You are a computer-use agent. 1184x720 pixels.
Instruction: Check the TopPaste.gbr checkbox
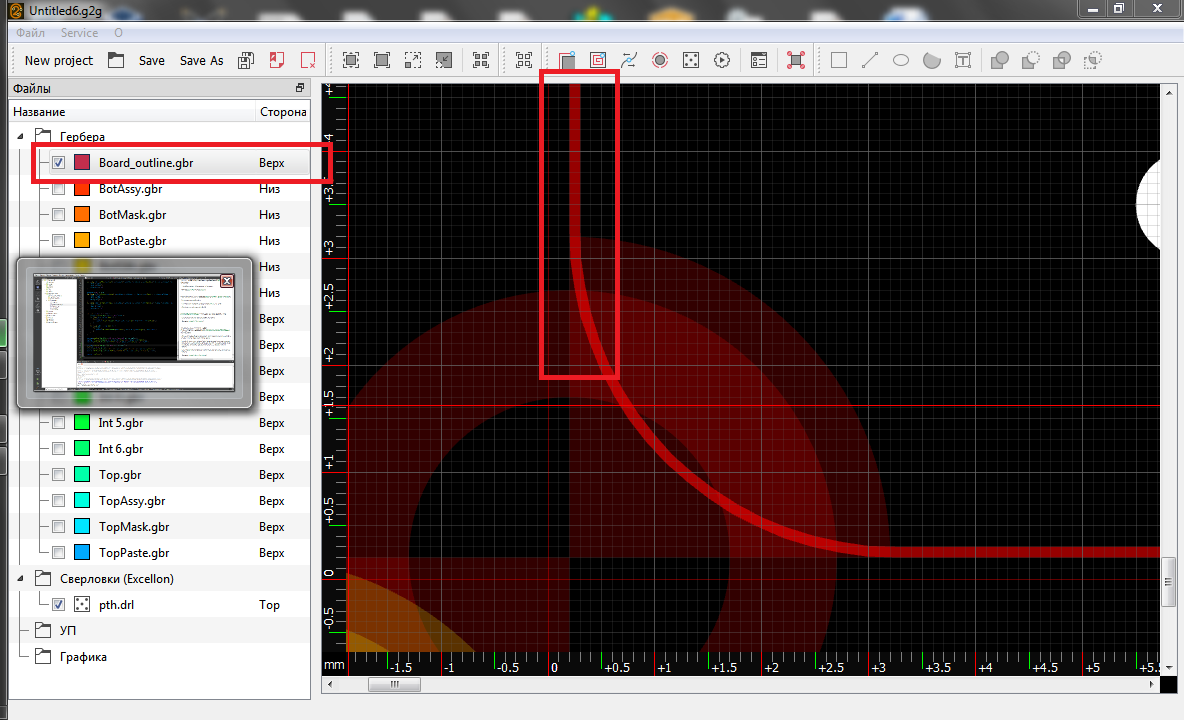[58, 553]
